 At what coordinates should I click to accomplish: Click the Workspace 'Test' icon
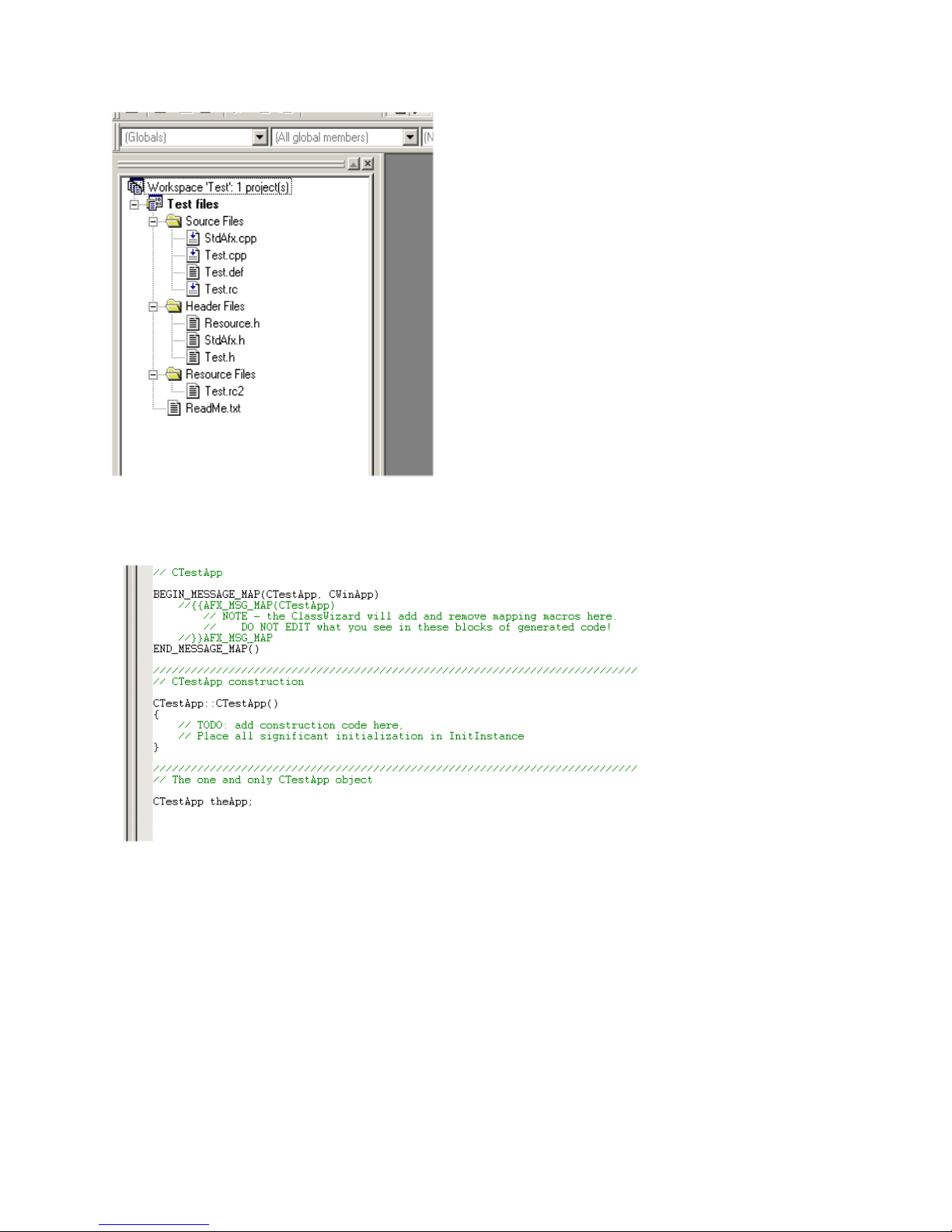136,187
